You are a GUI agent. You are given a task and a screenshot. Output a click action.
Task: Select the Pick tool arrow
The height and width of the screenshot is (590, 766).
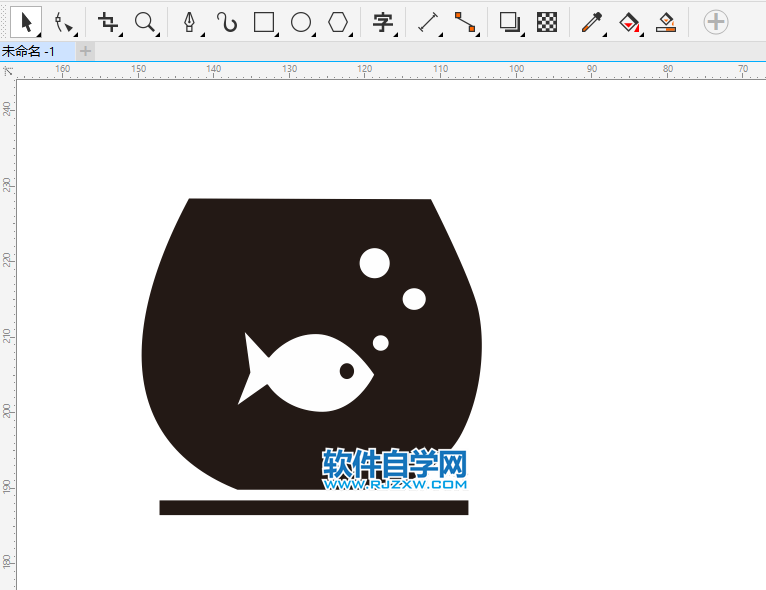[26, 22]
